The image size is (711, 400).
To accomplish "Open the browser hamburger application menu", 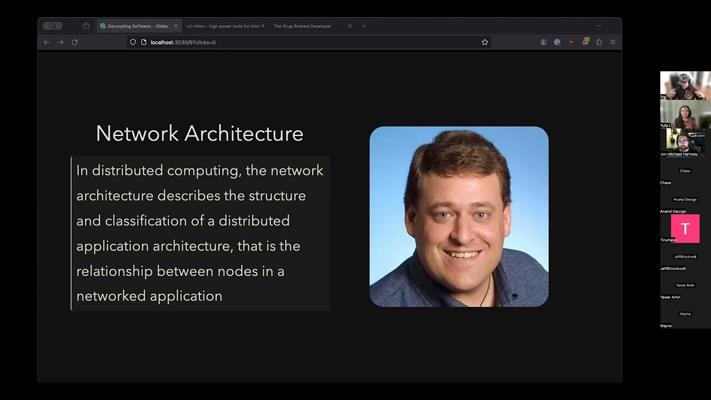I will (612, 42).
